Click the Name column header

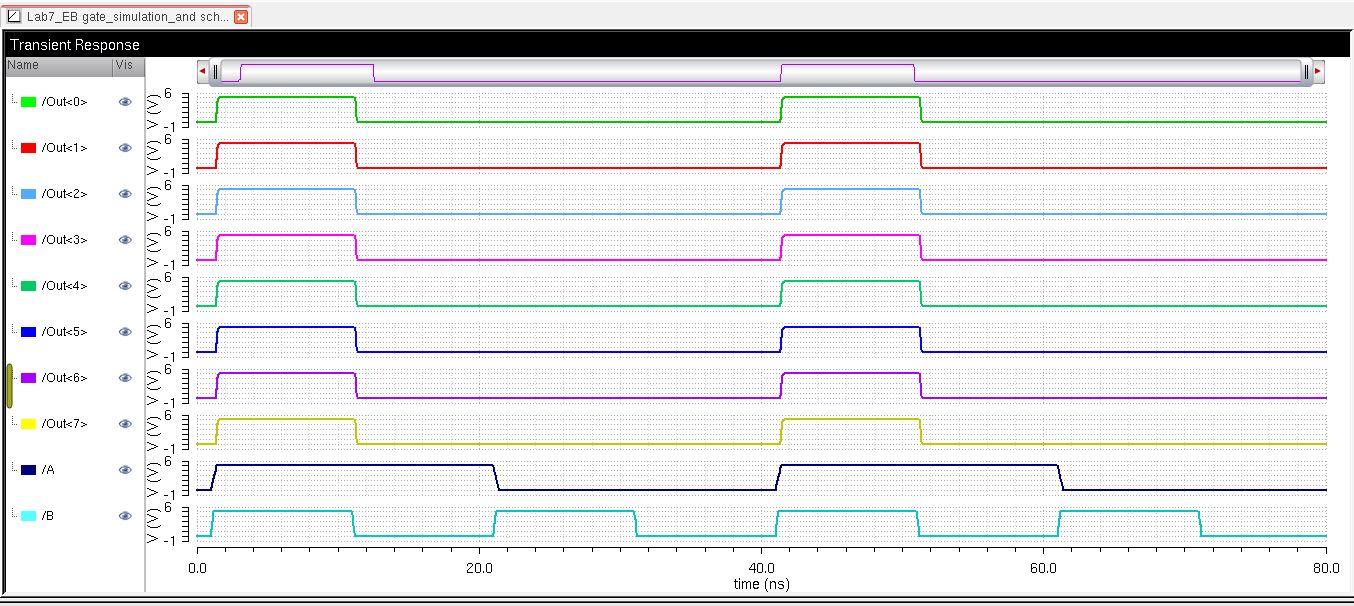pyautogui.click(x=58, y=65)
